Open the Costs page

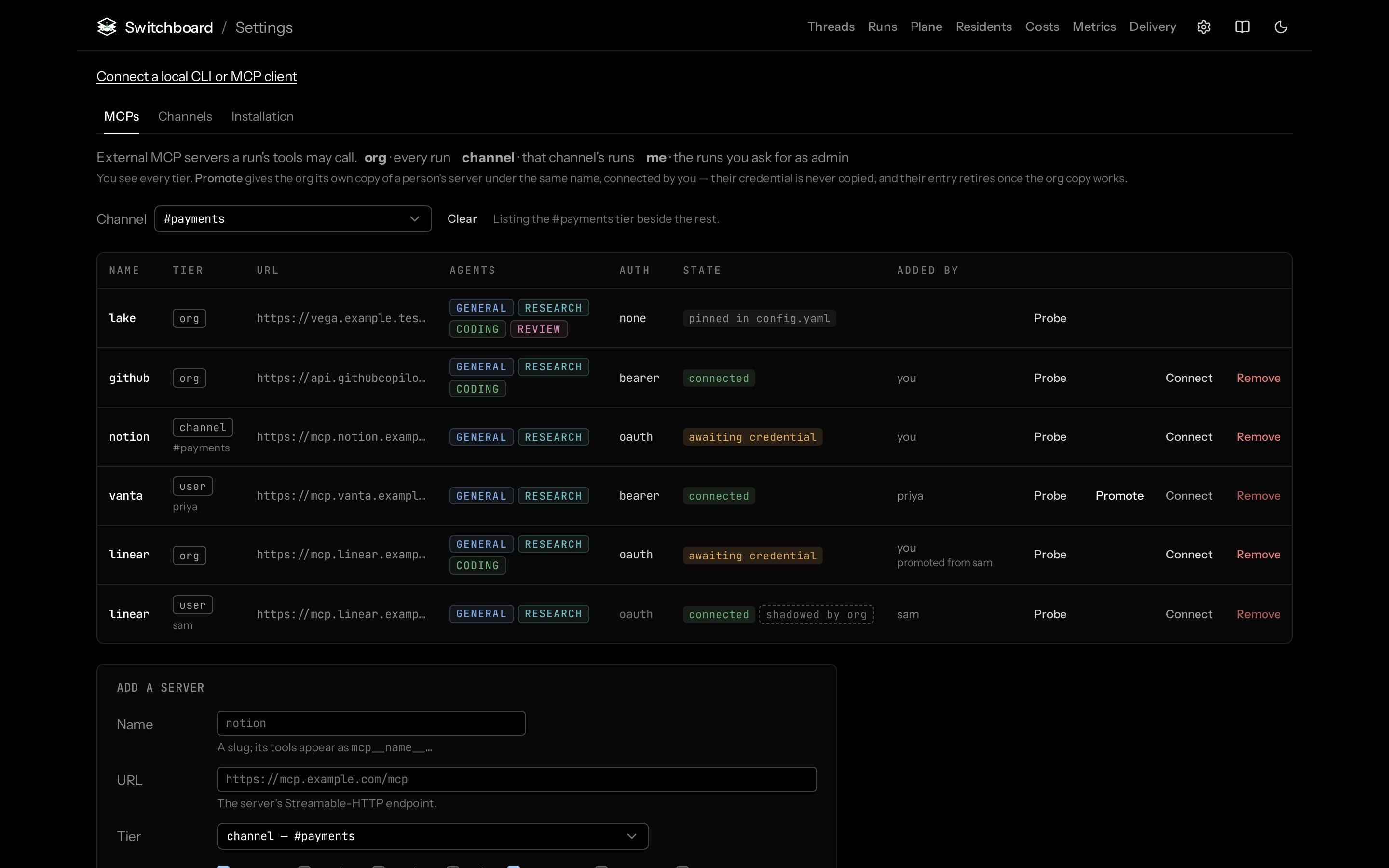[1042, 27]
